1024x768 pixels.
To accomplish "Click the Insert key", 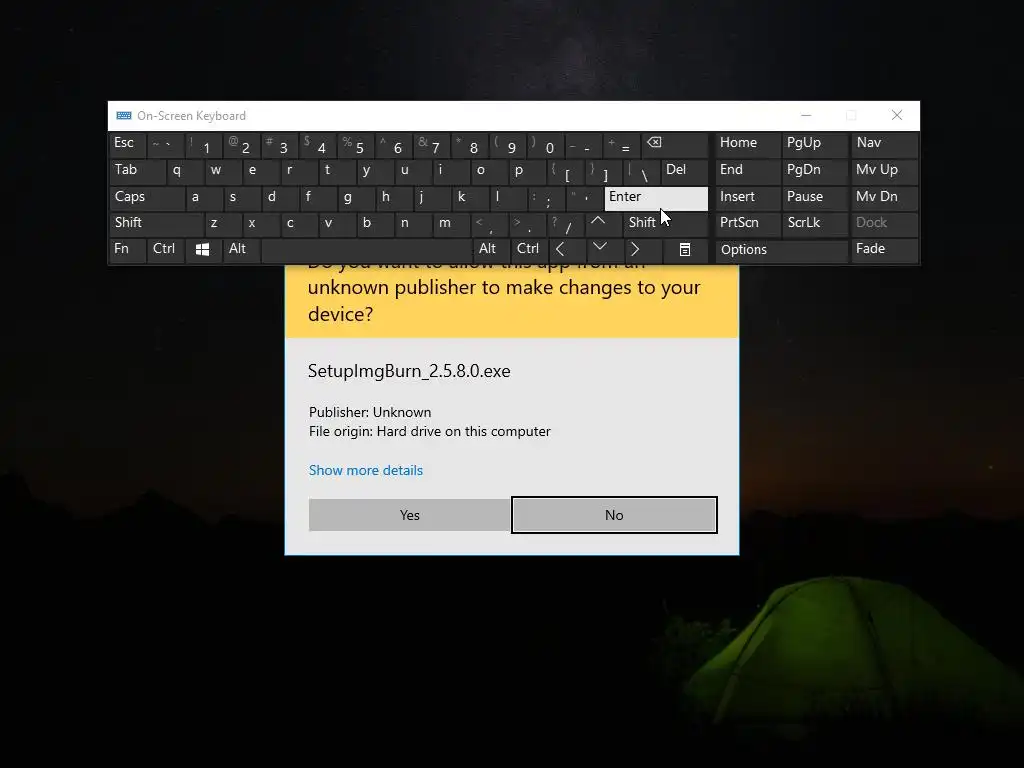I will pos(748,197).
